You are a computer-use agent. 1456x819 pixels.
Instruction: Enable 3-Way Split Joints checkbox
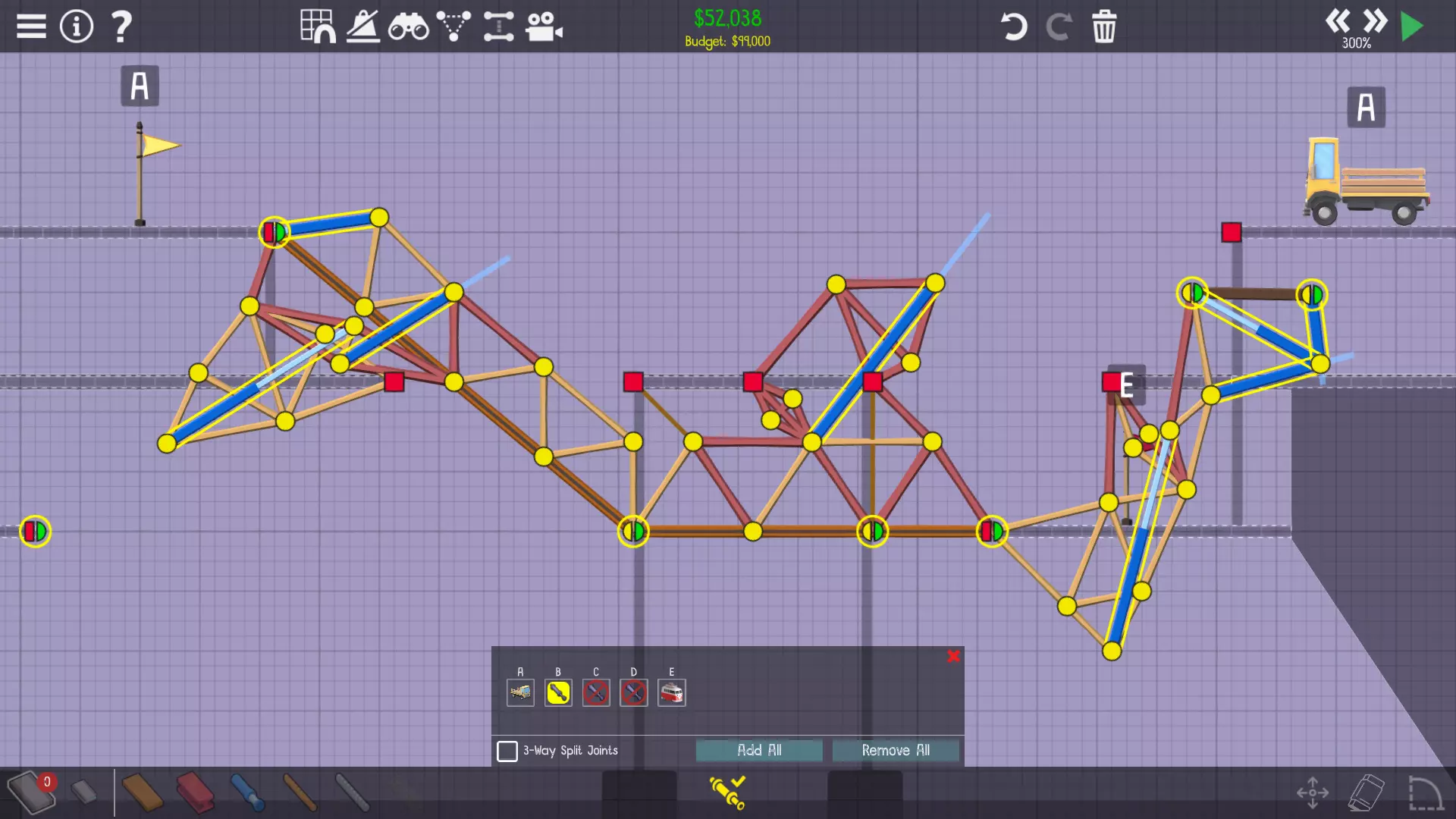[x=507, y=751]
